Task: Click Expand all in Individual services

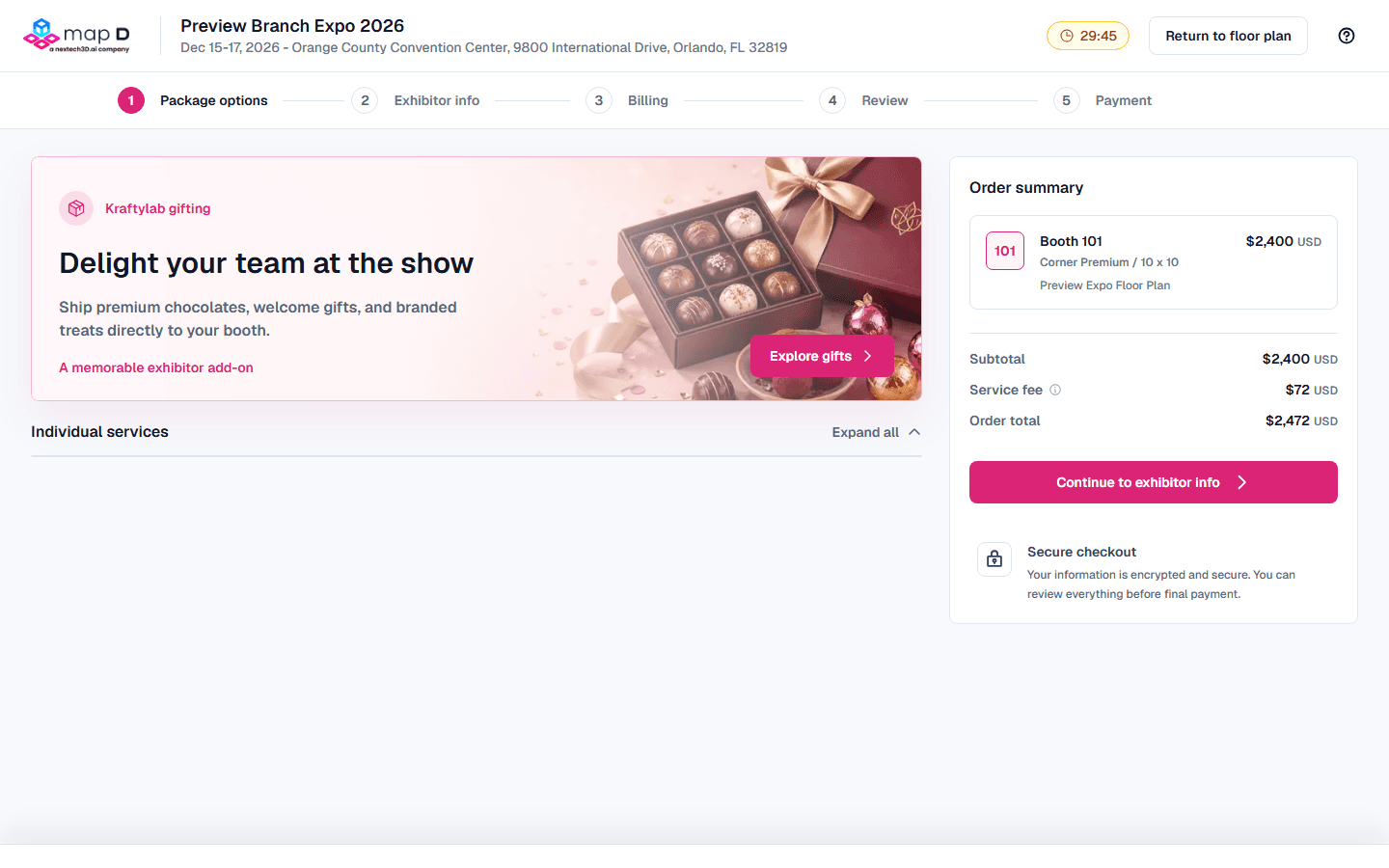Action: point(876,432)
